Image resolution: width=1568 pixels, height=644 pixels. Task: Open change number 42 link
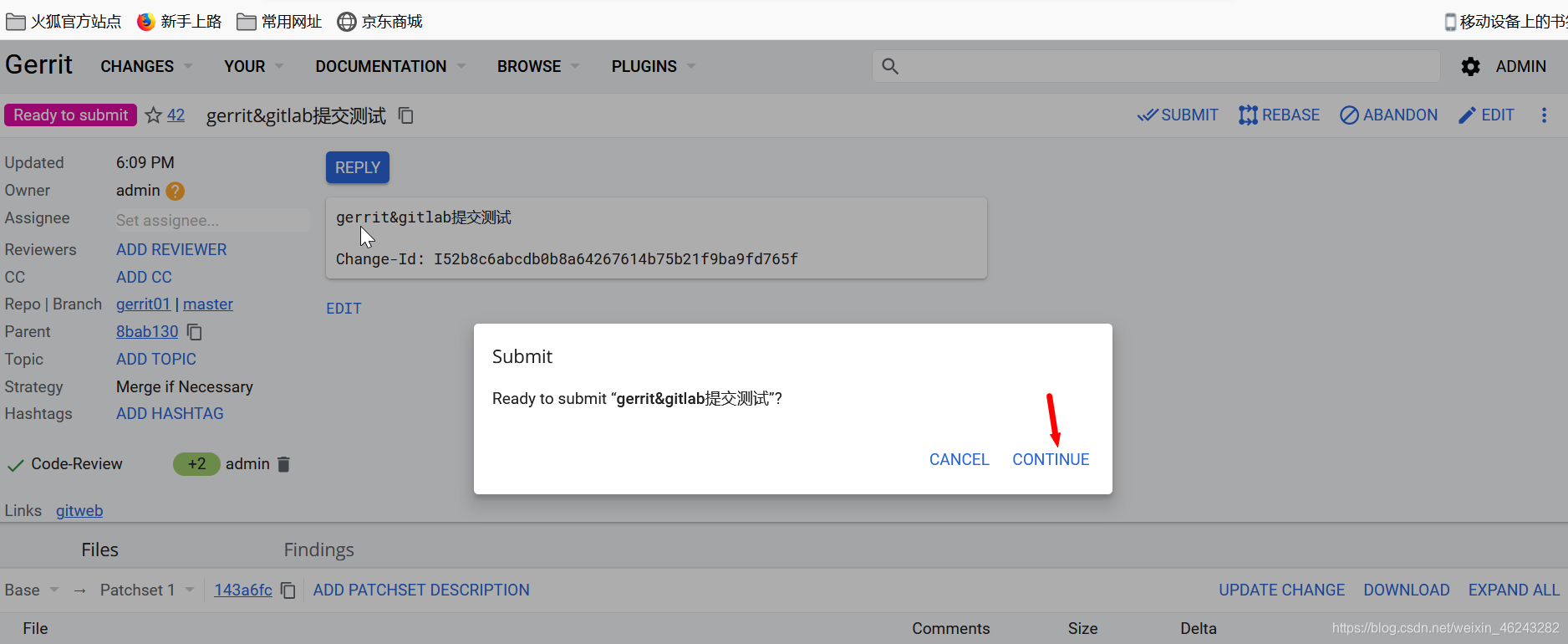[176, 115]
